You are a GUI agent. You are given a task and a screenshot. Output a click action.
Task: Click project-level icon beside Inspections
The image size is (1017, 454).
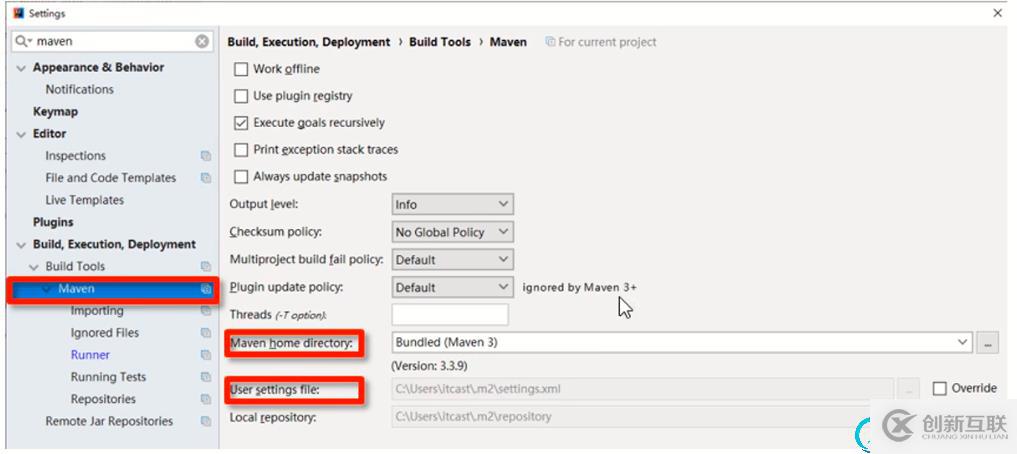pos(206,156)
